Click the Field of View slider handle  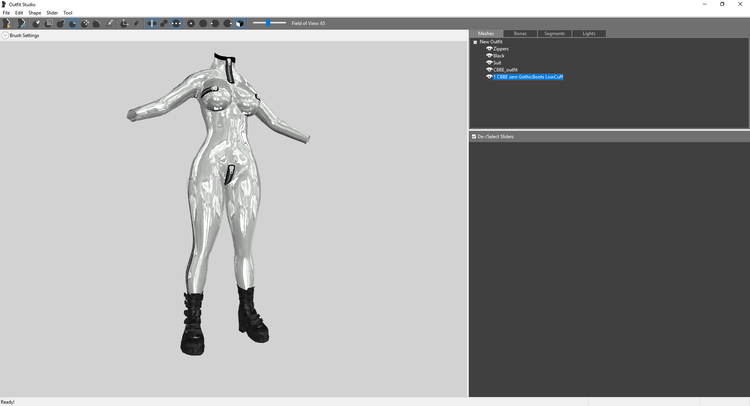click(x=268, y=23)
